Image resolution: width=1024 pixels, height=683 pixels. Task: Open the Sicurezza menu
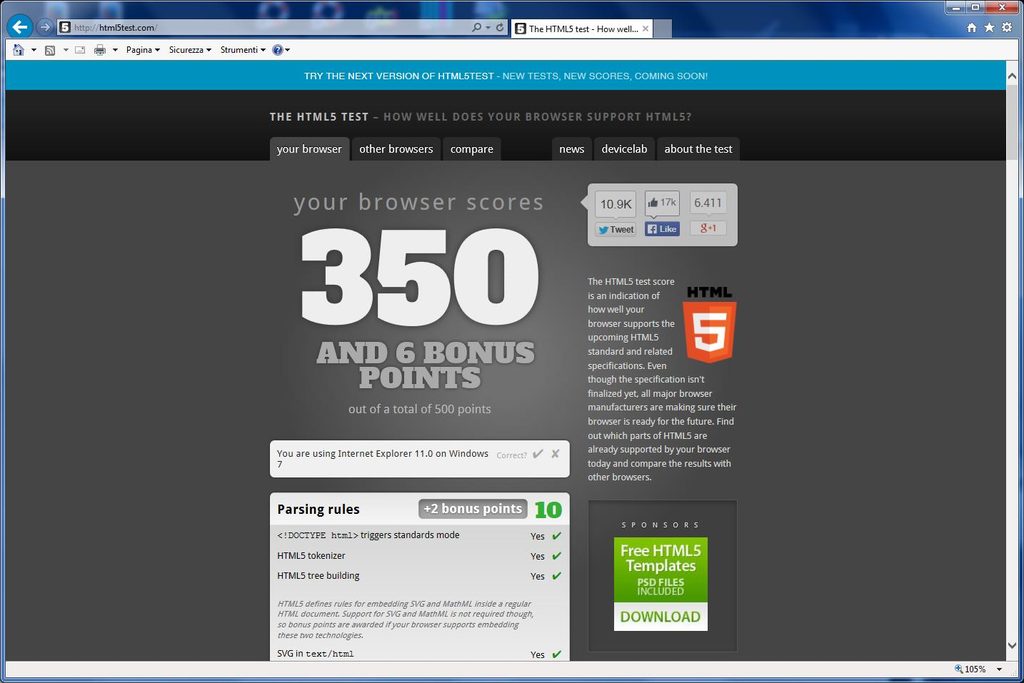tap(190, 50)
